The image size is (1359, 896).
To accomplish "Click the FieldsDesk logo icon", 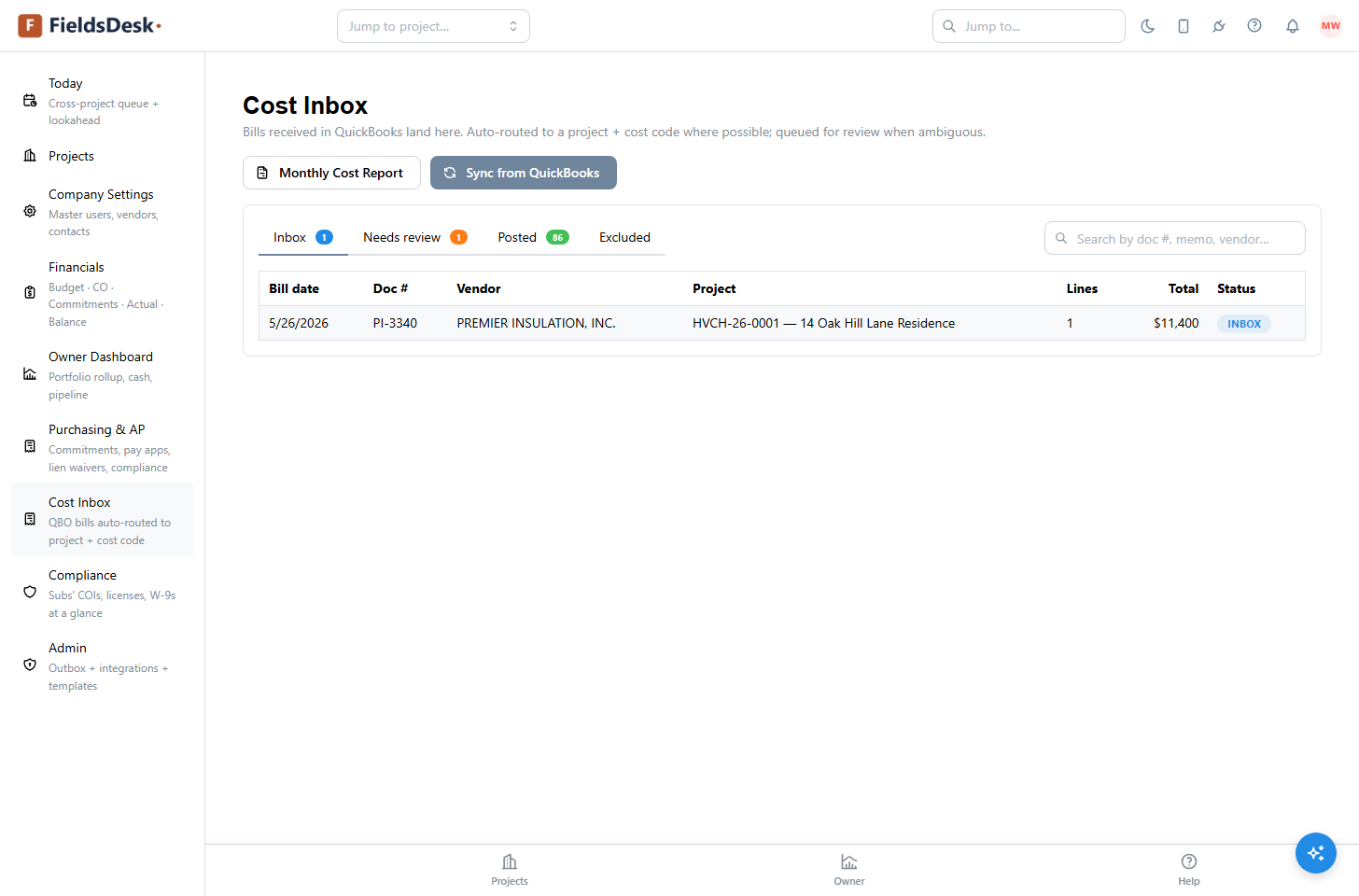I will click(x=30, y=25).
